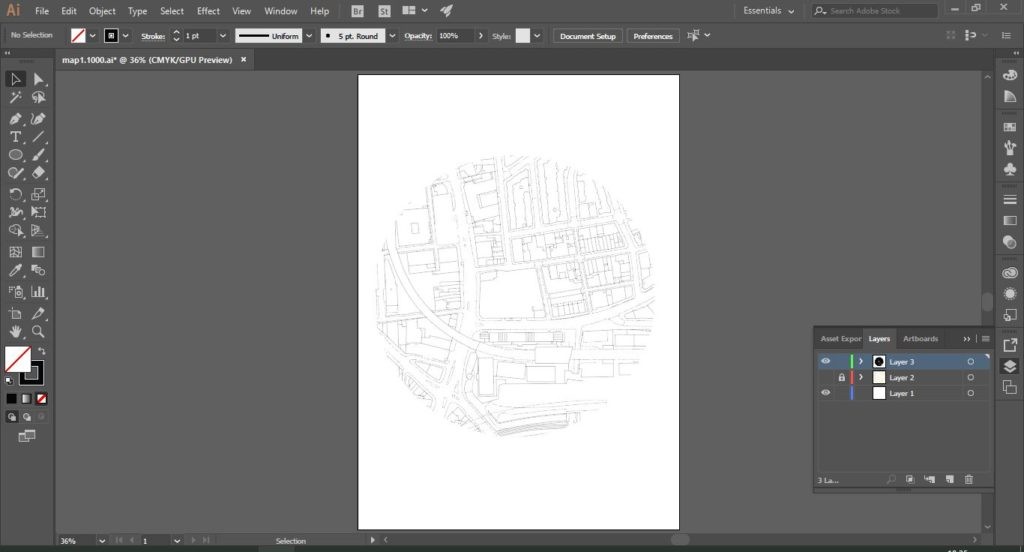The width and height of the screenshot is (1024, 552).
Task: Expand Layer 3 contents
Action: click(861, 361)
